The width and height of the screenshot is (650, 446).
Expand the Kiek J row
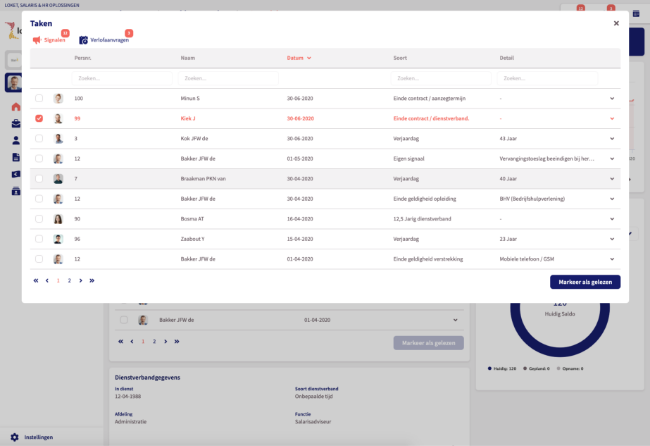[612, 119]
